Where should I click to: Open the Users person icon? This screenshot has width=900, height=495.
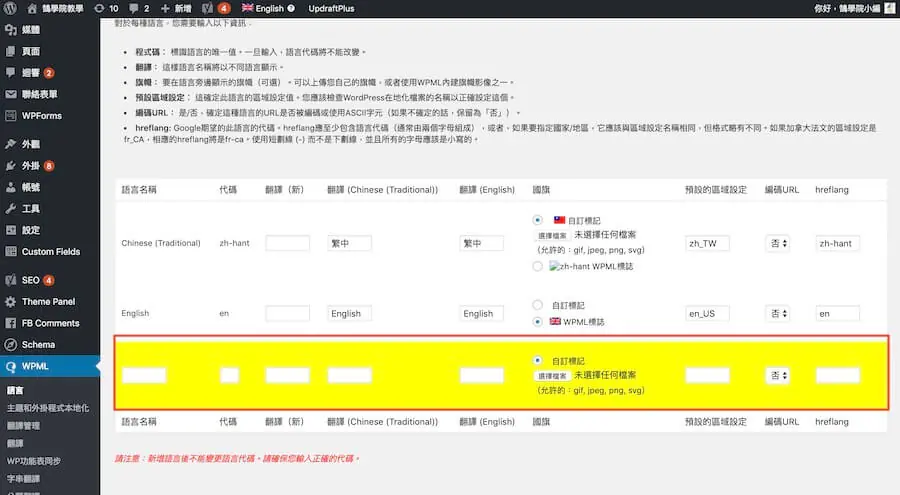pos(10,187)
